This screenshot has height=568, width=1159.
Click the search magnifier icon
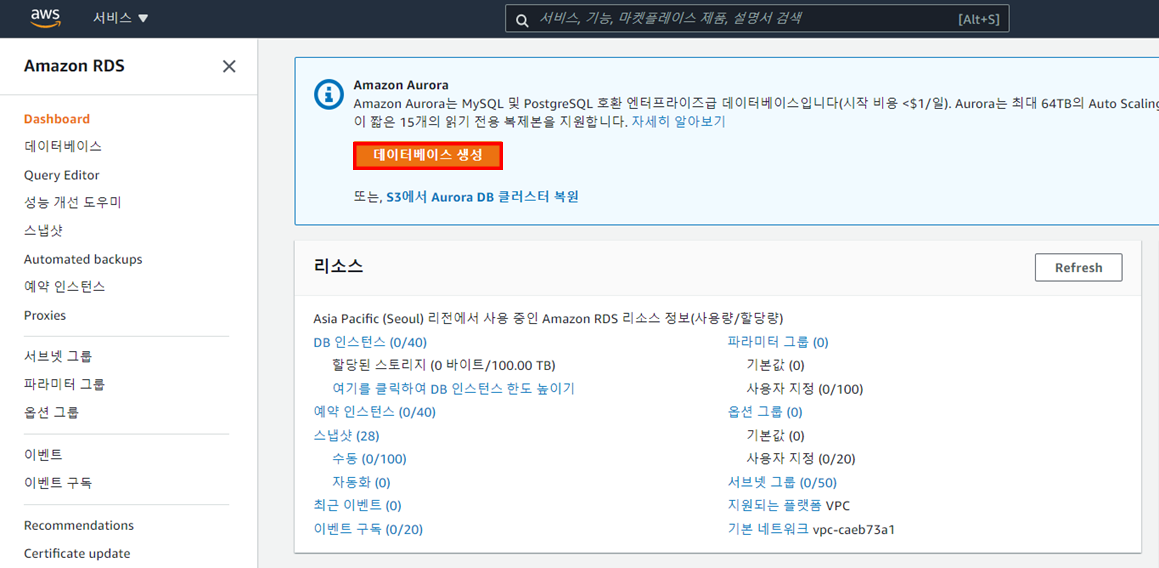(522, 20)
